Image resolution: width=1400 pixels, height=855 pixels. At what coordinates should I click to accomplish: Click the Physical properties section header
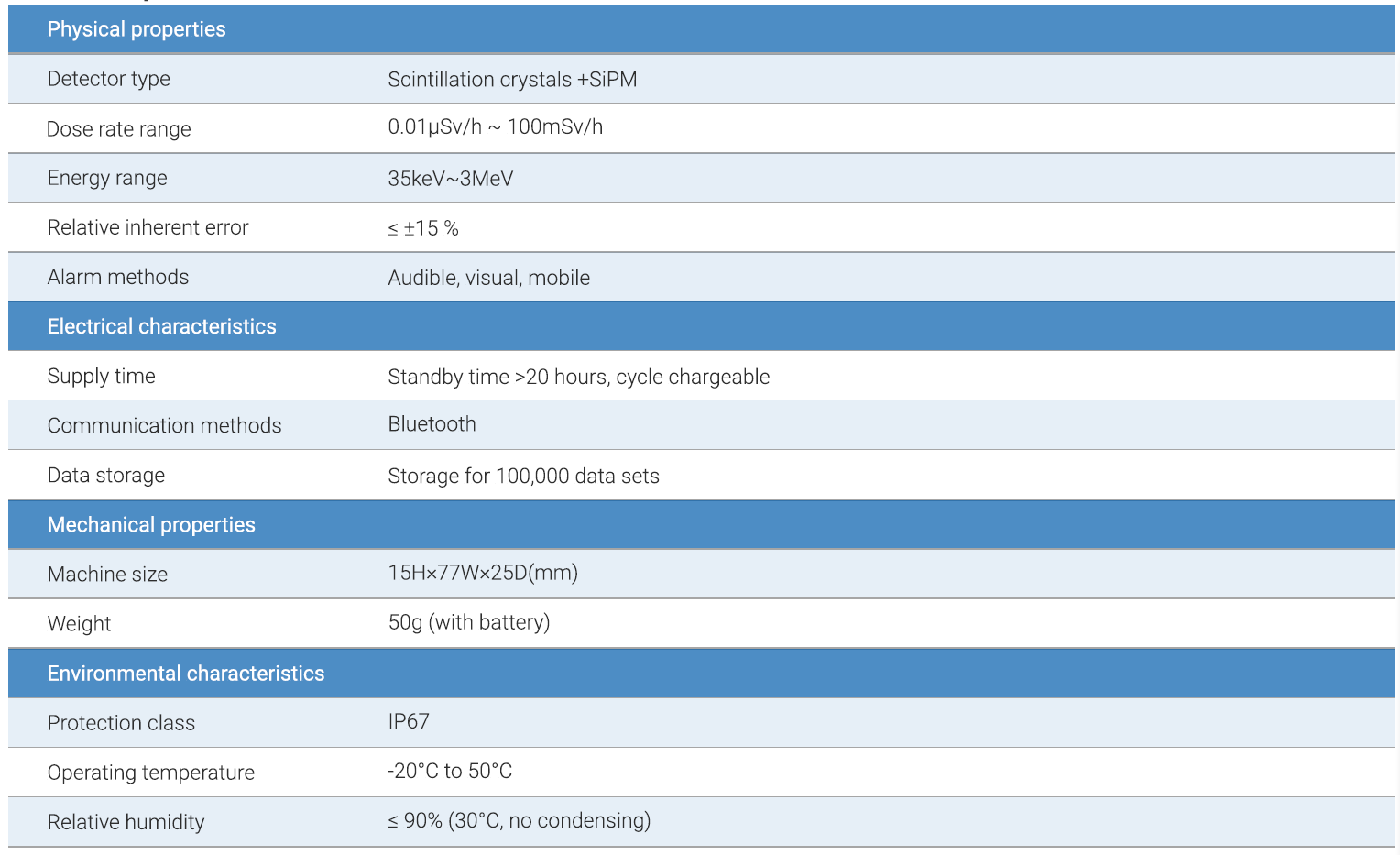pyautogui.click(x=136, y=29)
